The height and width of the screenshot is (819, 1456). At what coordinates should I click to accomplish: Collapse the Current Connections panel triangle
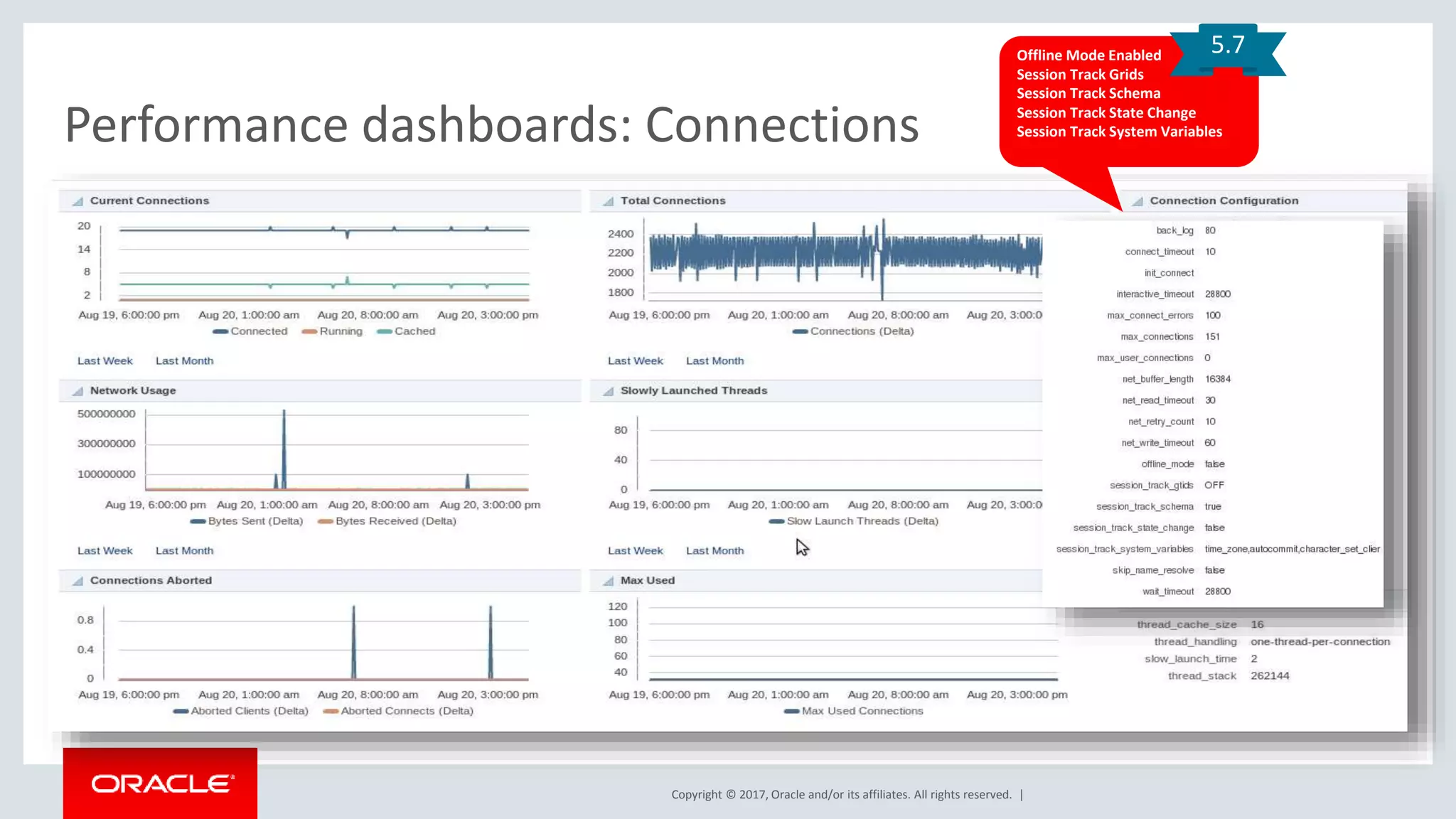(x=77, y=201)
